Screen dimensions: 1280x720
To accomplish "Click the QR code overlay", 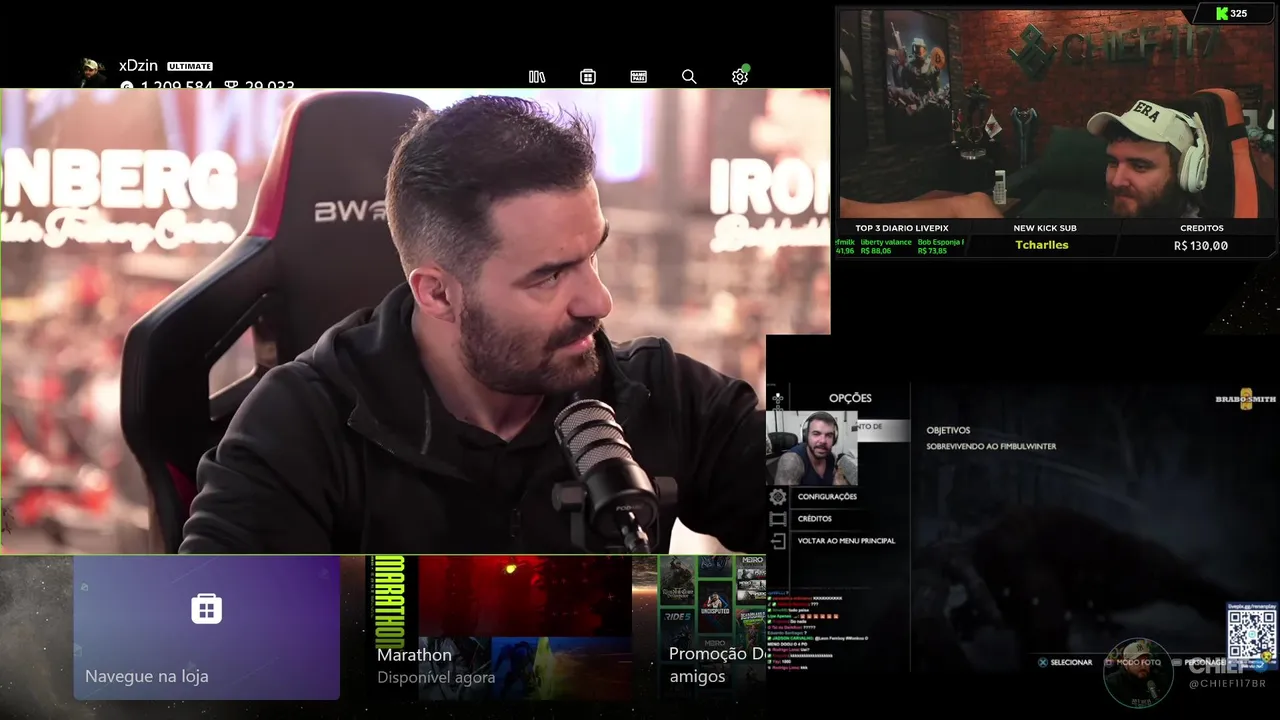I will pyautogui.click(x=1251, y=635).
